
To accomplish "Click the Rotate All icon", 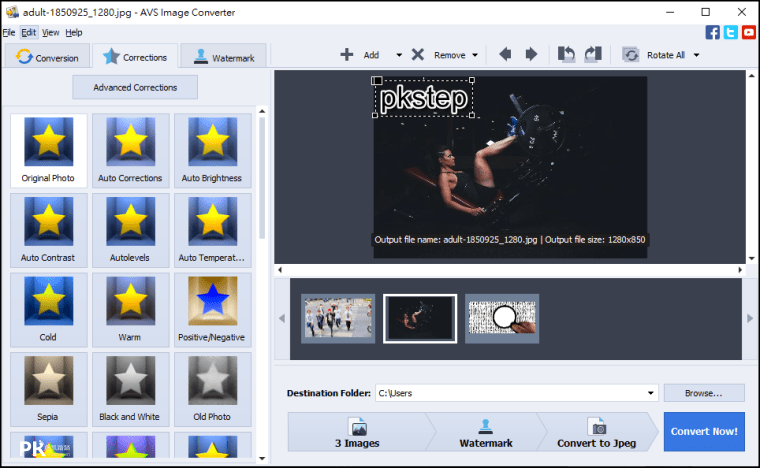I will 631,55.
